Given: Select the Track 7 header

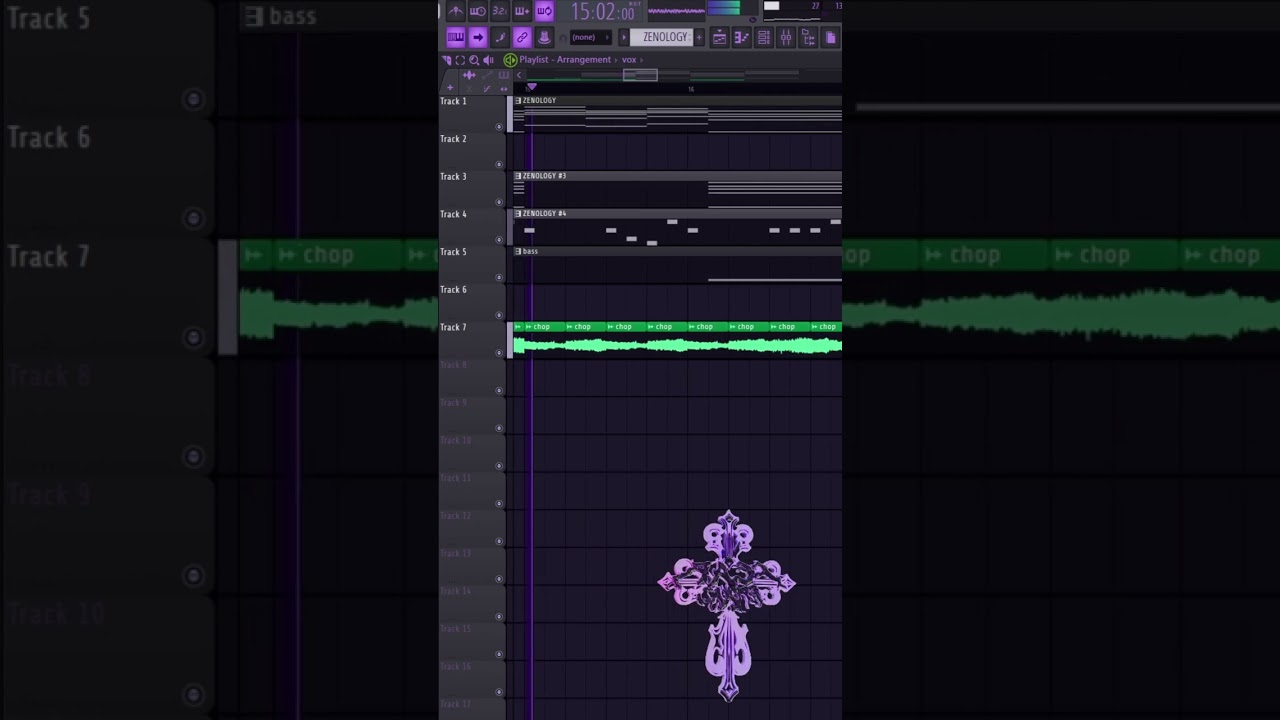Looking at the screenshot, I should click(473, 340).
